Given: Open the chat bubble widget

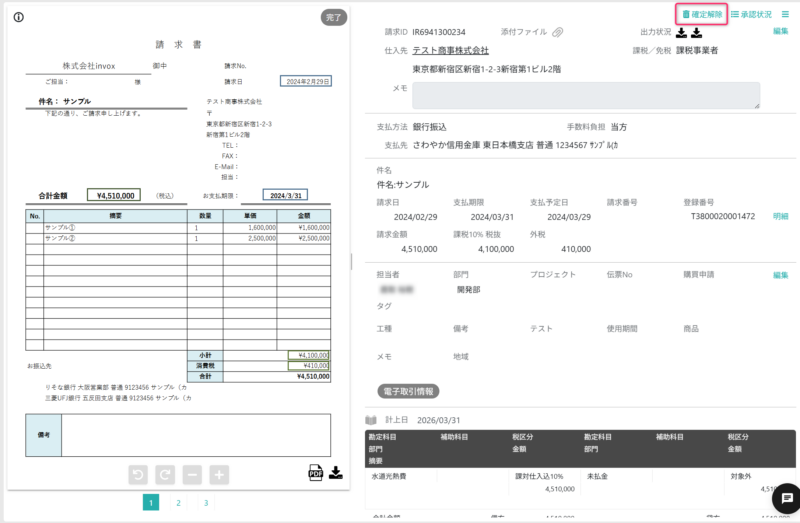Looking at the screenshot, I should click(785, 497).
